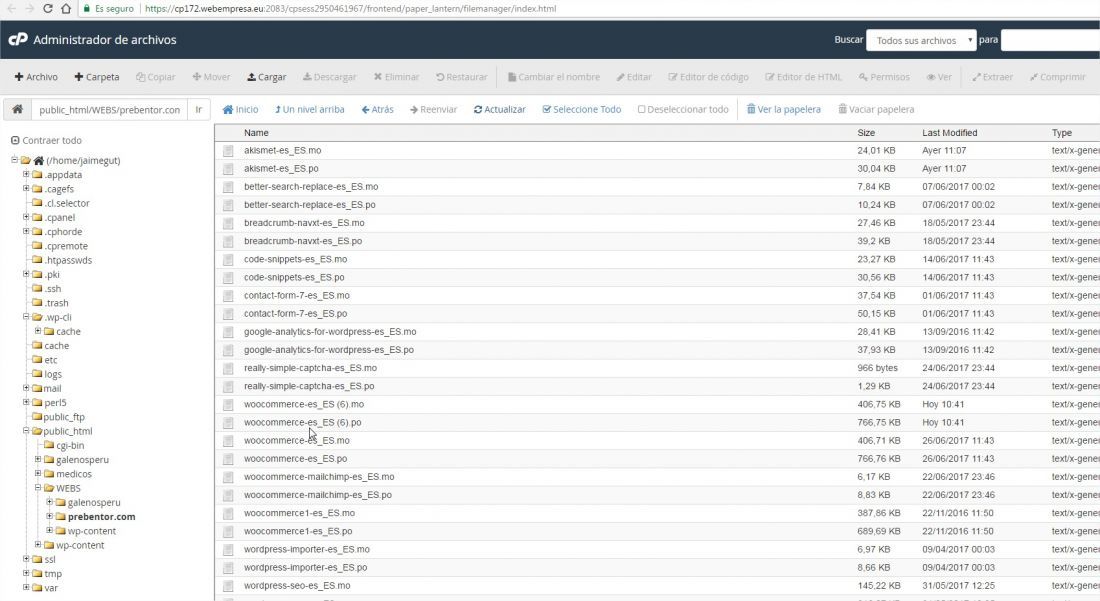Image resolution: width=1100 pixels, height=601 pixels.
Task: Check Seleccione Todo
Action: [x=582, y=109]
